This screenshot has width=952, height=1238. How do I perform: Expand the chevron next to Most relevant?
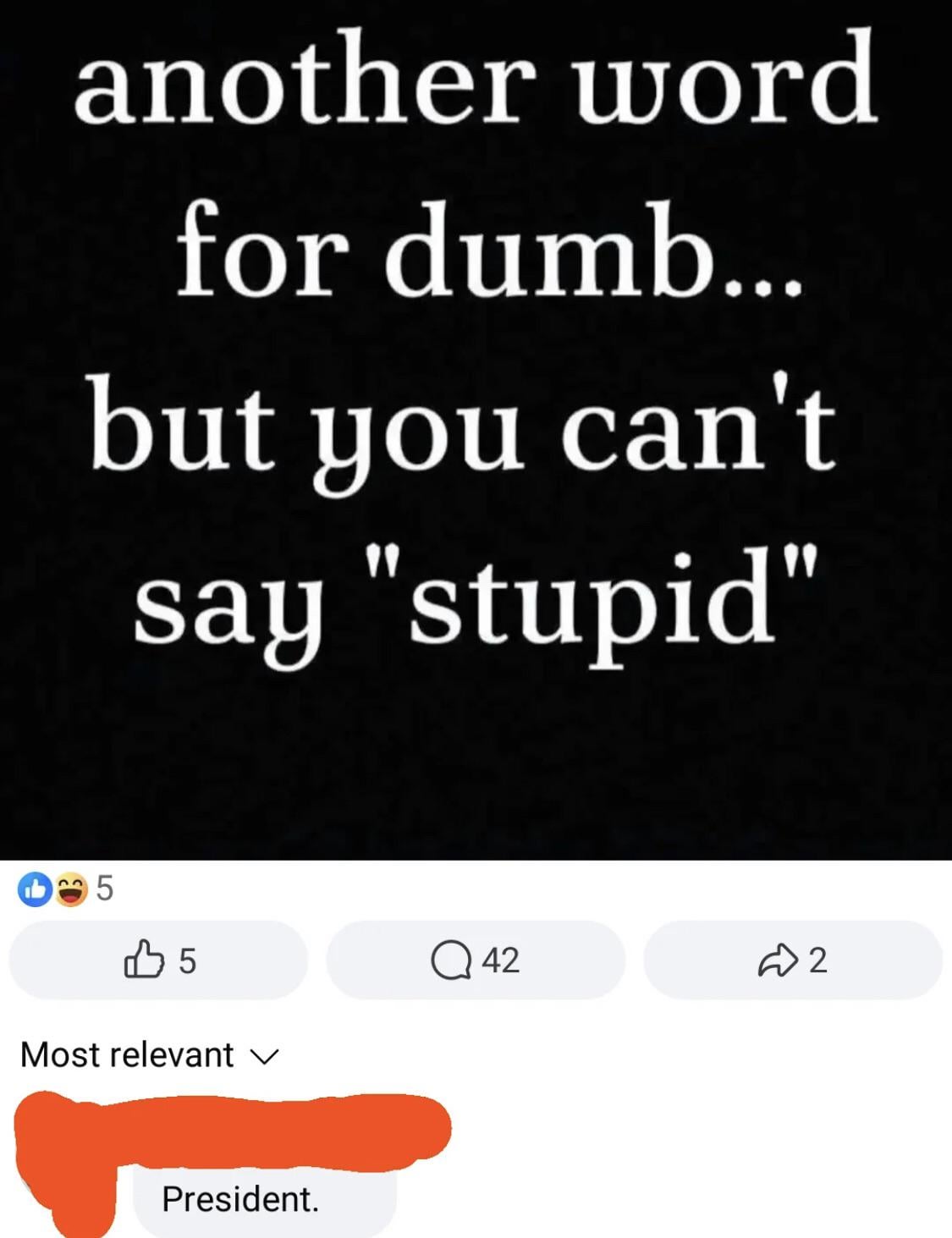click(x=264, y=1056)
